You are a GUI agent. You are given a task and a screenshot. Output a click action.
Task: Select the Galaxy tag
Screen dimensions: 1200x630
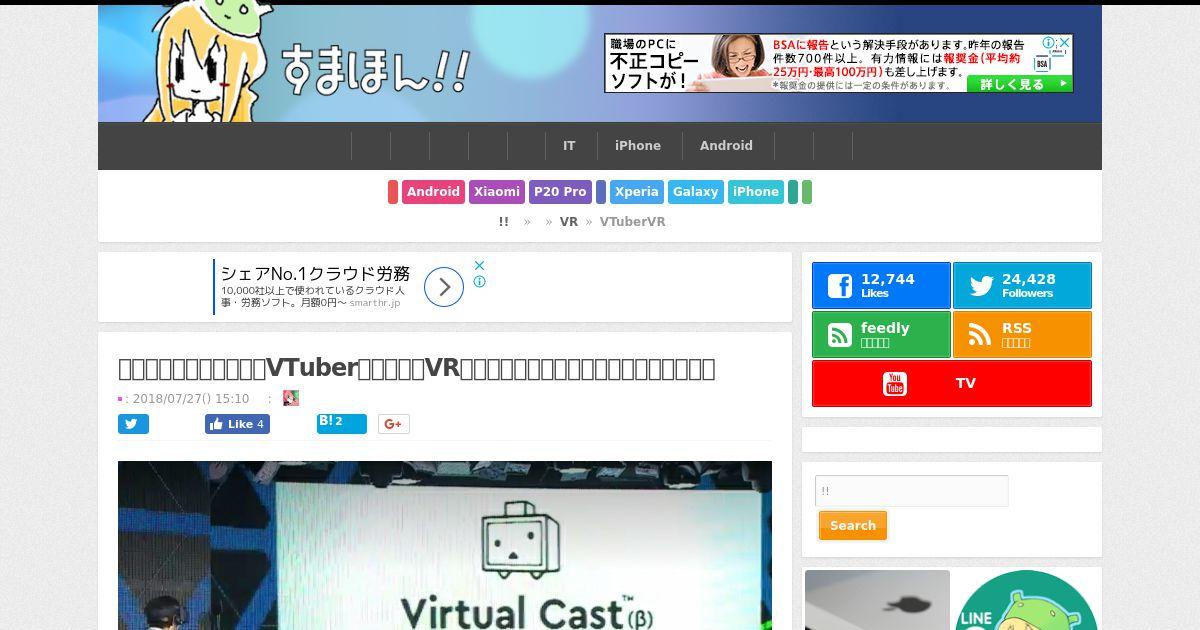point(696,192)
